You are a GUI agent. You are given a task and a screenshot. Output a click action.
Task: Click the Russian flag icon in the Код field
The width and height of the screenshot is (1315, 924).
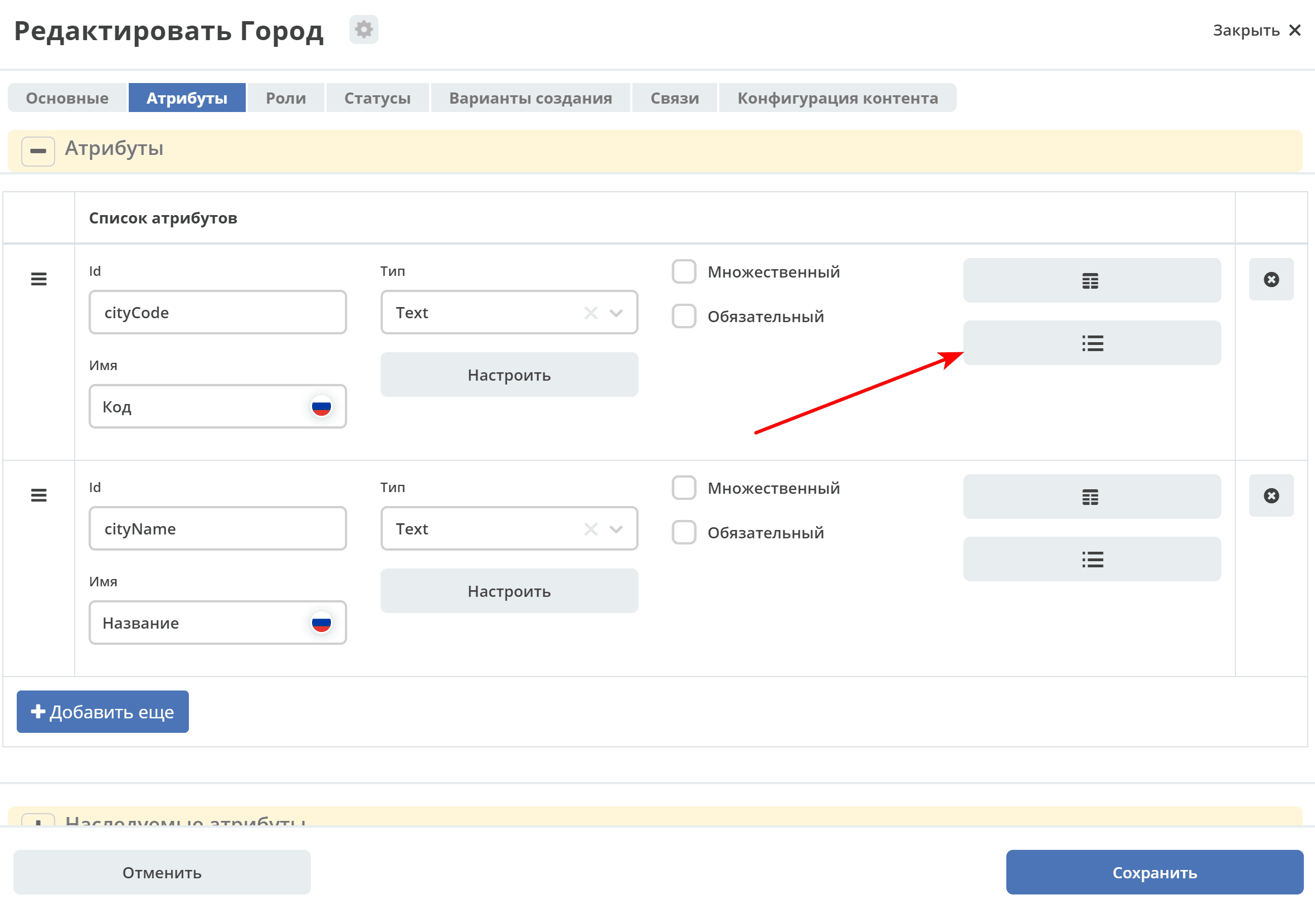click(322, 407)
